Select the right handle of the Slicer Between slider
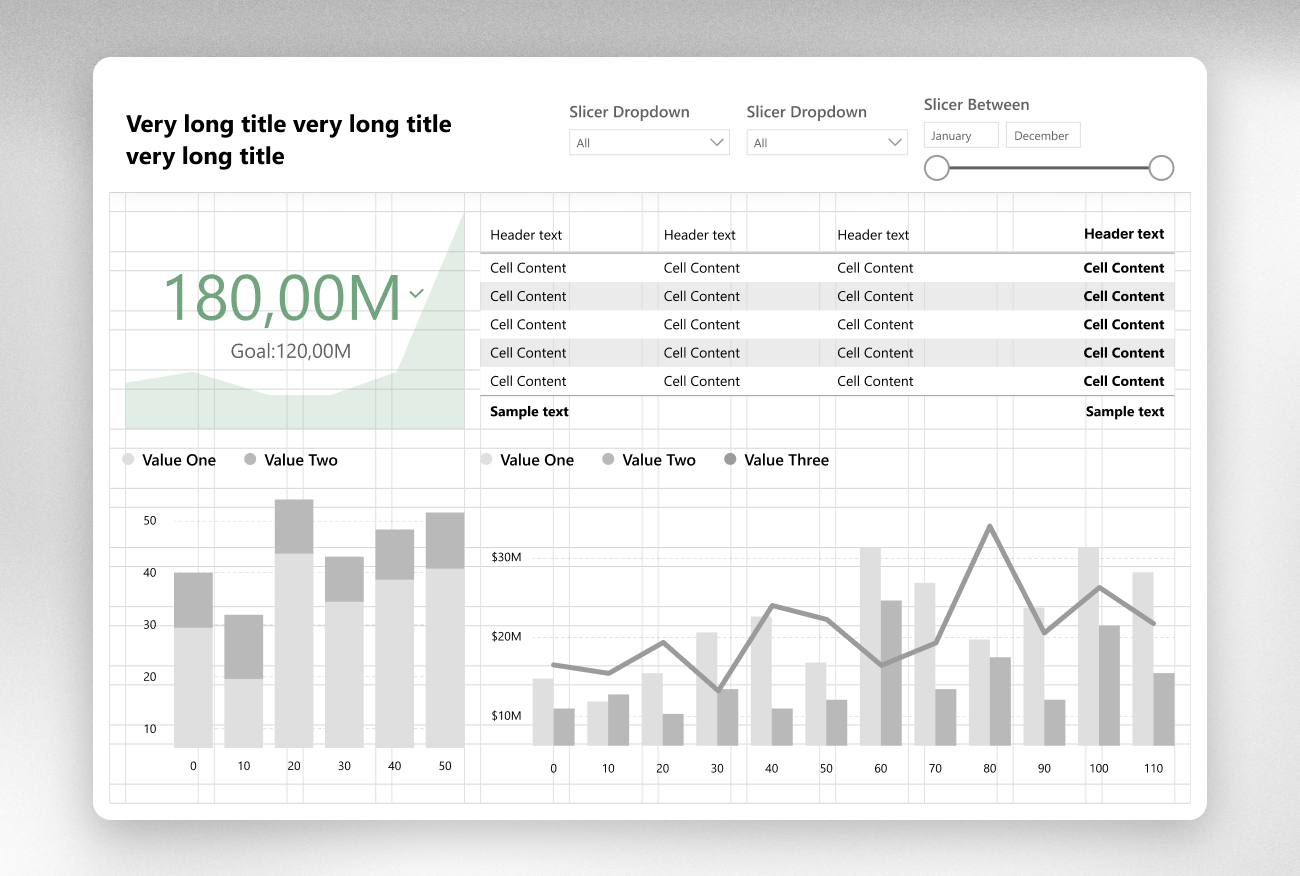Viewport: 1300px width, 876px height. [1161, 168]
